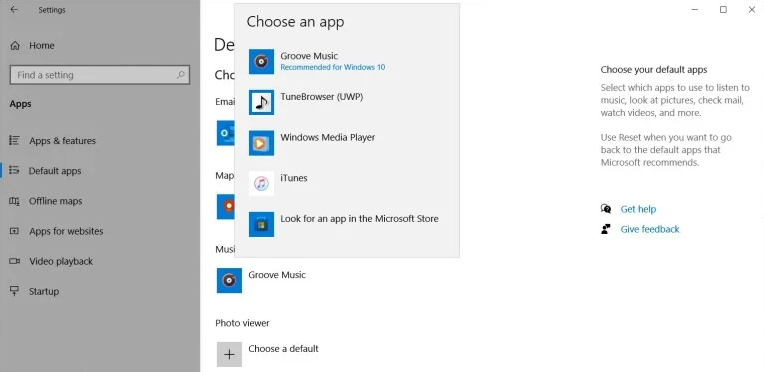This screenshot has height=372, width=764.
Task: Go to Offline maps settings
Action: point(56,201)
